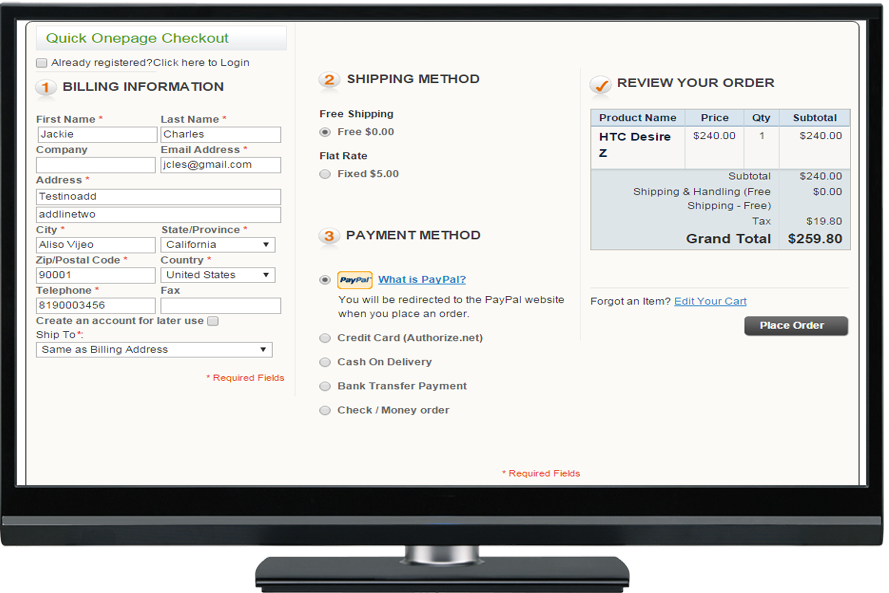Viewport: 889px width, 593px height.
Task: Click the Zip/Postal Code field 90001
Action: tap(96, 275)
